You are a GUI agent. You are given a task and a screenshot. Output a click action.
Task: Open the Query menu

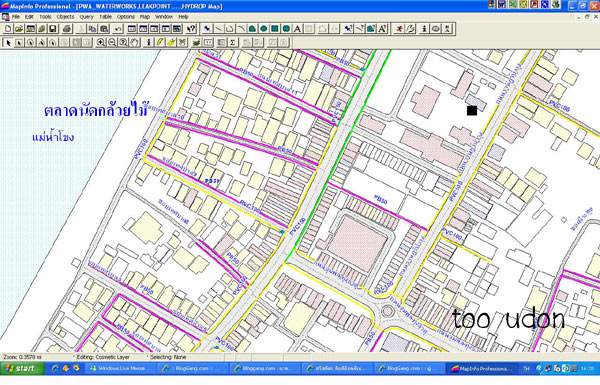(x=86, y=17)
